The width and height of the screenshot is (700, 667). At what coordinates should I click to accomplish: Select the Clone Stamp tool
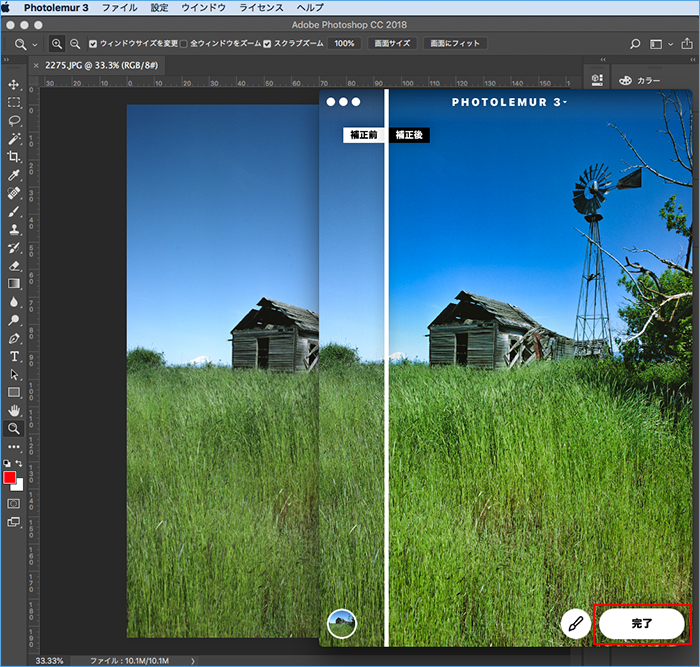tap(14, 229)
